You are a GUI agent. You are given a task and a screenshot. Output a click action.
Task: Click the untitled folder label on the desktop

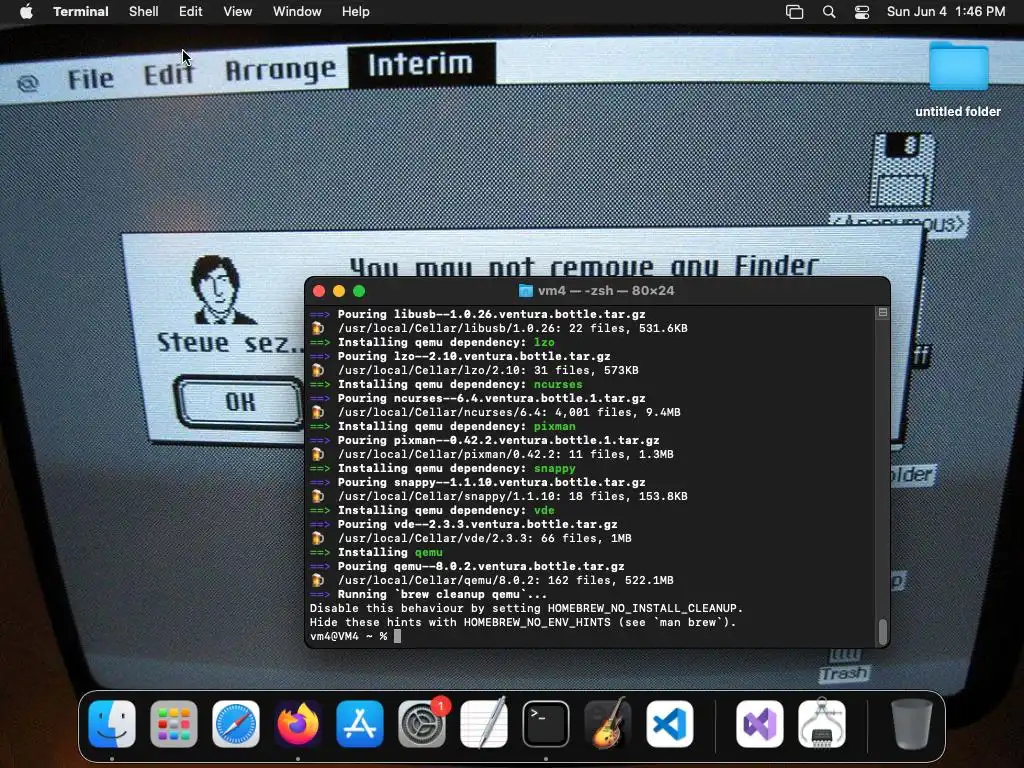tap(958, 112)
